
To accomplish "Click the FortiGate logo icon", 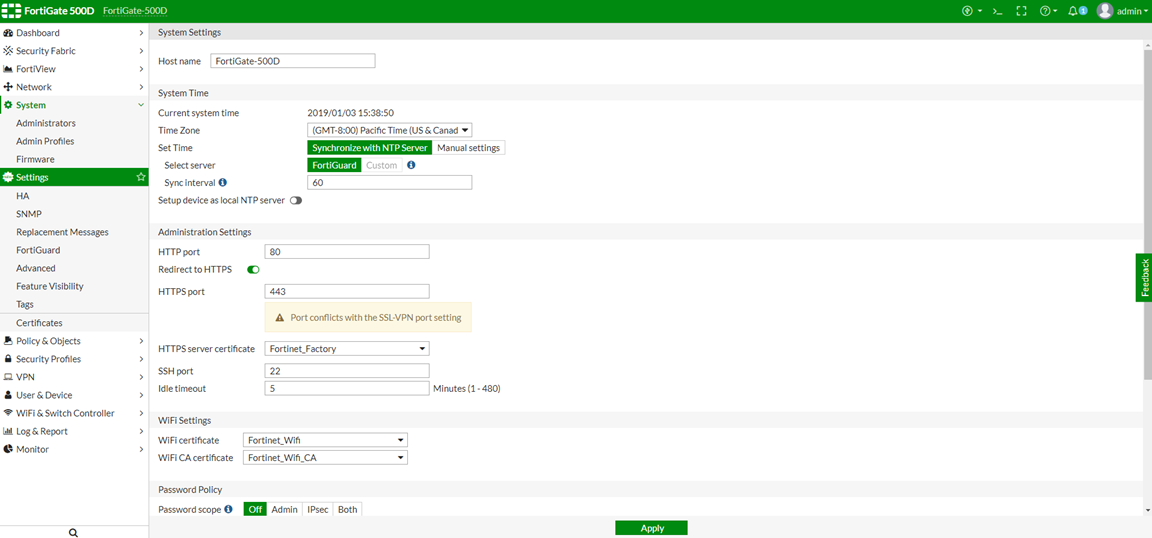I will [12, 11].
